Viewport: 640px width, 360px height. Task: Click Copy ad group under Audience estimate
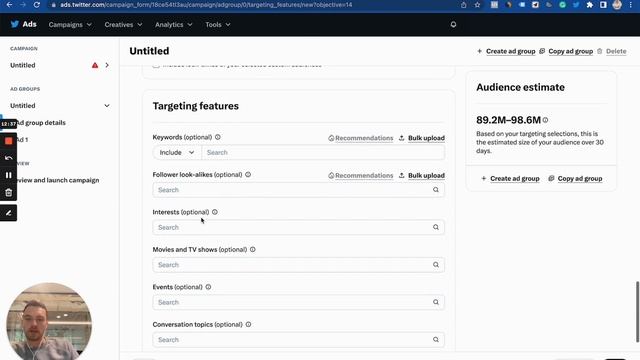pyautogui.click(x=575, y=178)
